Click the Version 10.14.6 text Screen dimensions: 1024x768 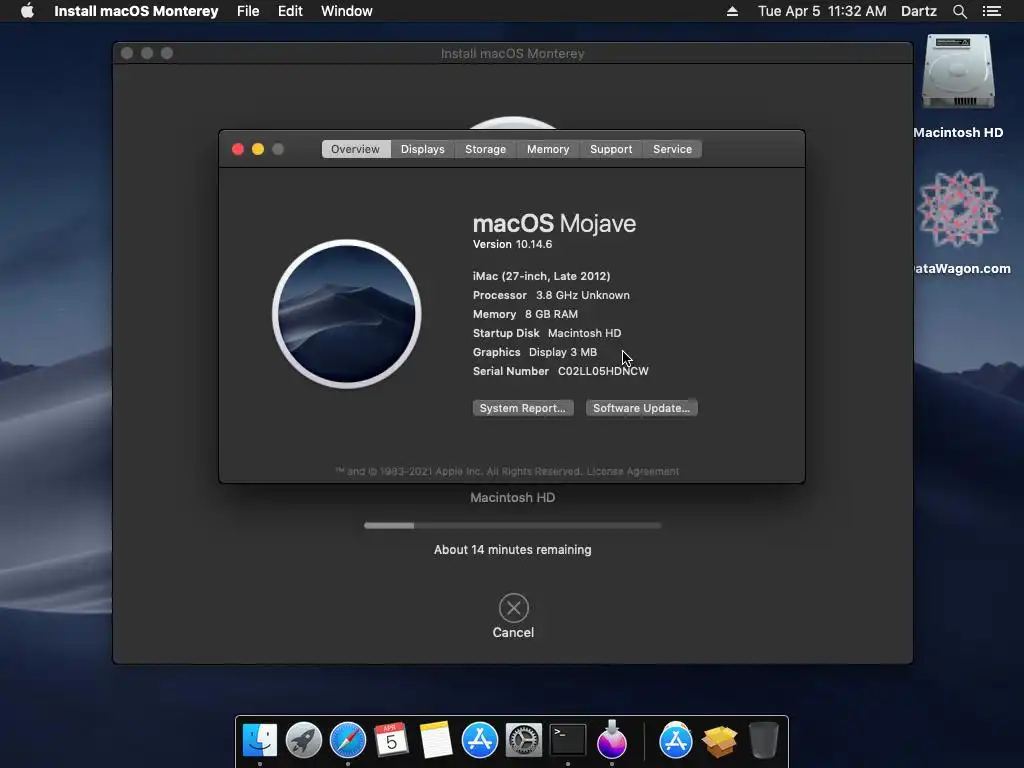tap(513, 244)
